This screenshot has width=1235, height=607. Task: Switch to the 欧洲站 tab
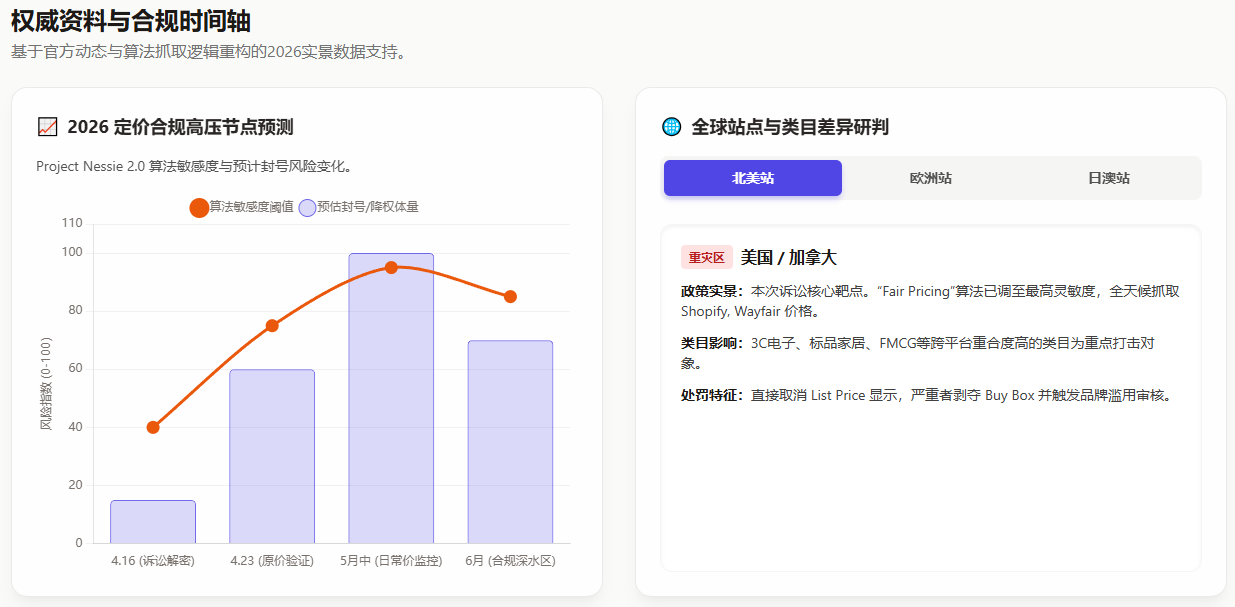click(930, 178)
